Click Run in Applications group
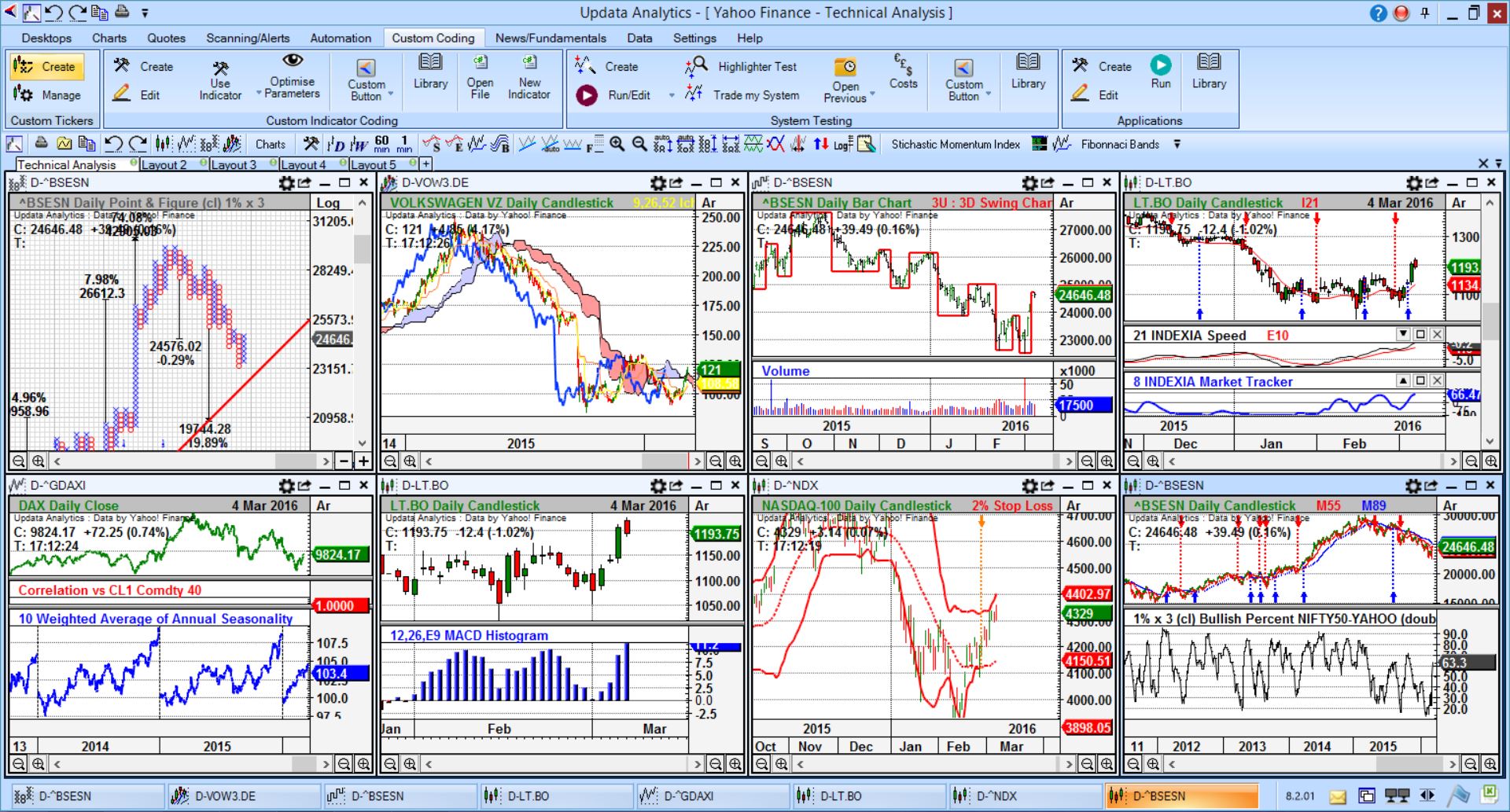 [x=1161, y=71]
